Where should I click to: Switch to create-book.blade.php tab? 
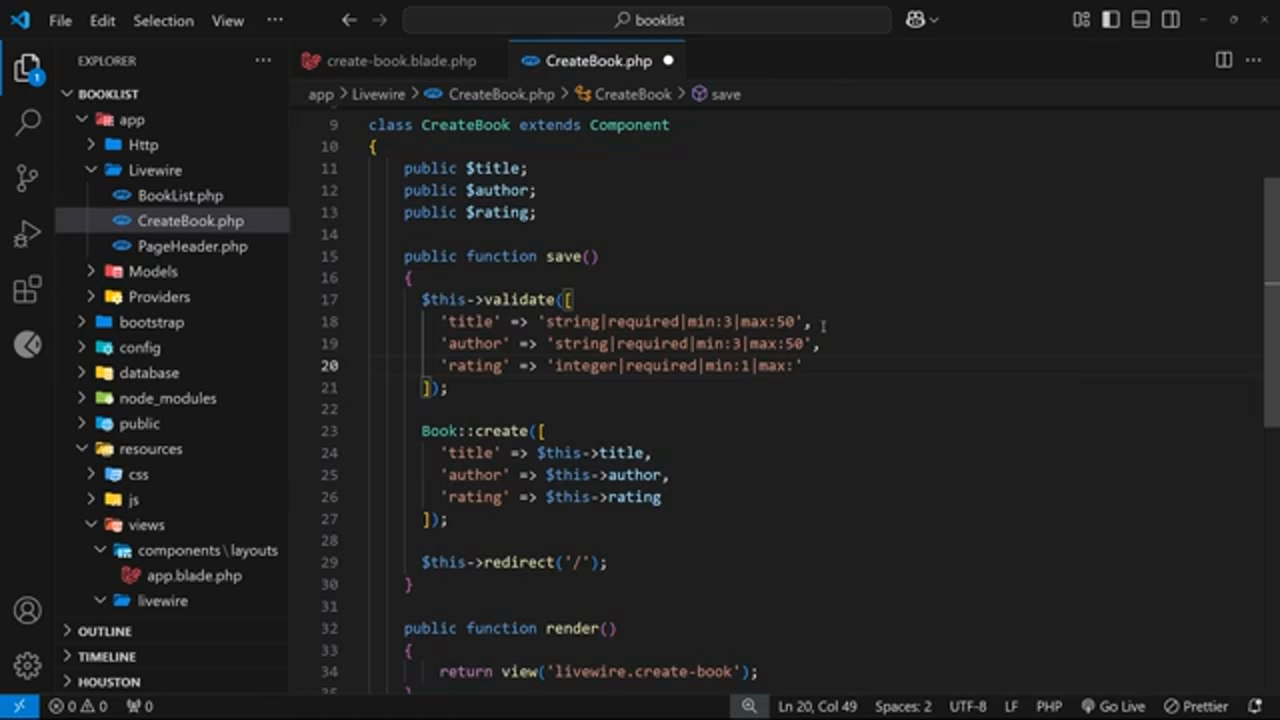[x=400, y=61]
